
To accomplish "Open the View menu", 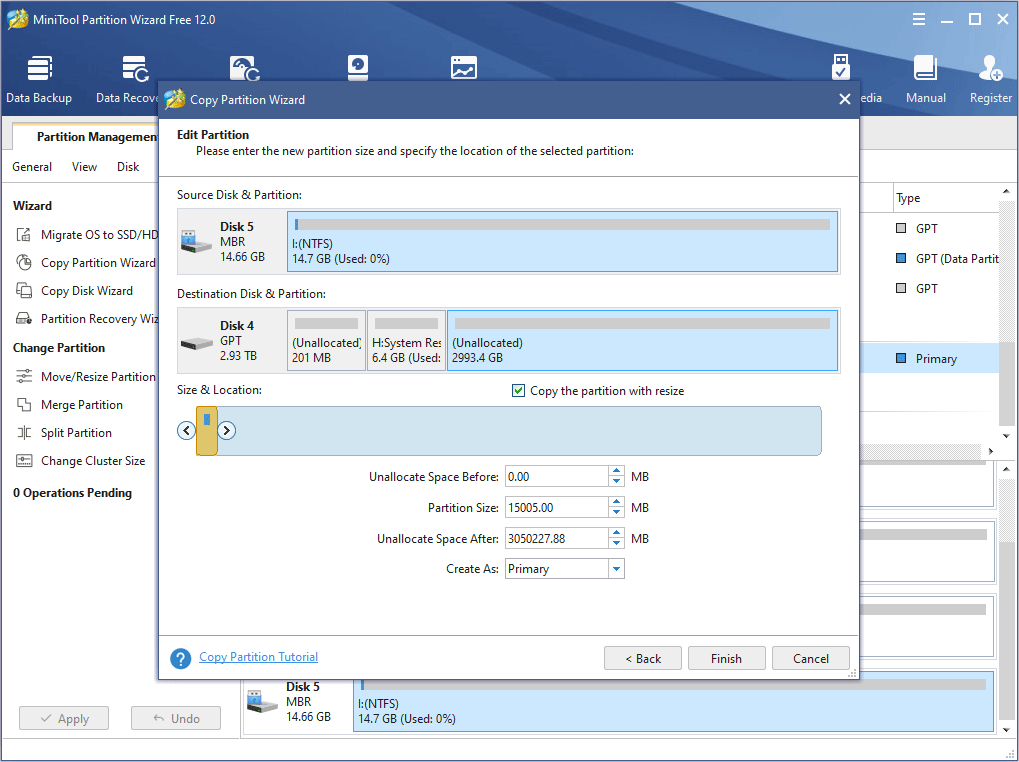I will click(x=84, y=167).
